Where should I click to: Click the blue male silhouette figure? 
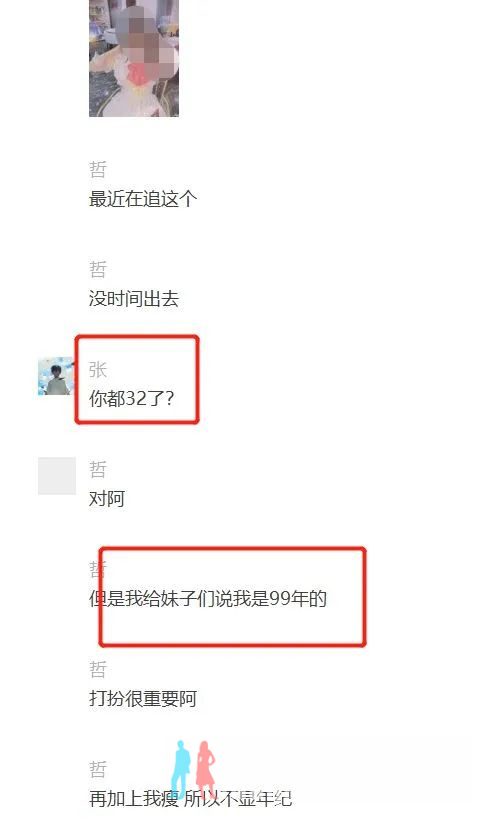pyautogui.click(x=182, y=769)
